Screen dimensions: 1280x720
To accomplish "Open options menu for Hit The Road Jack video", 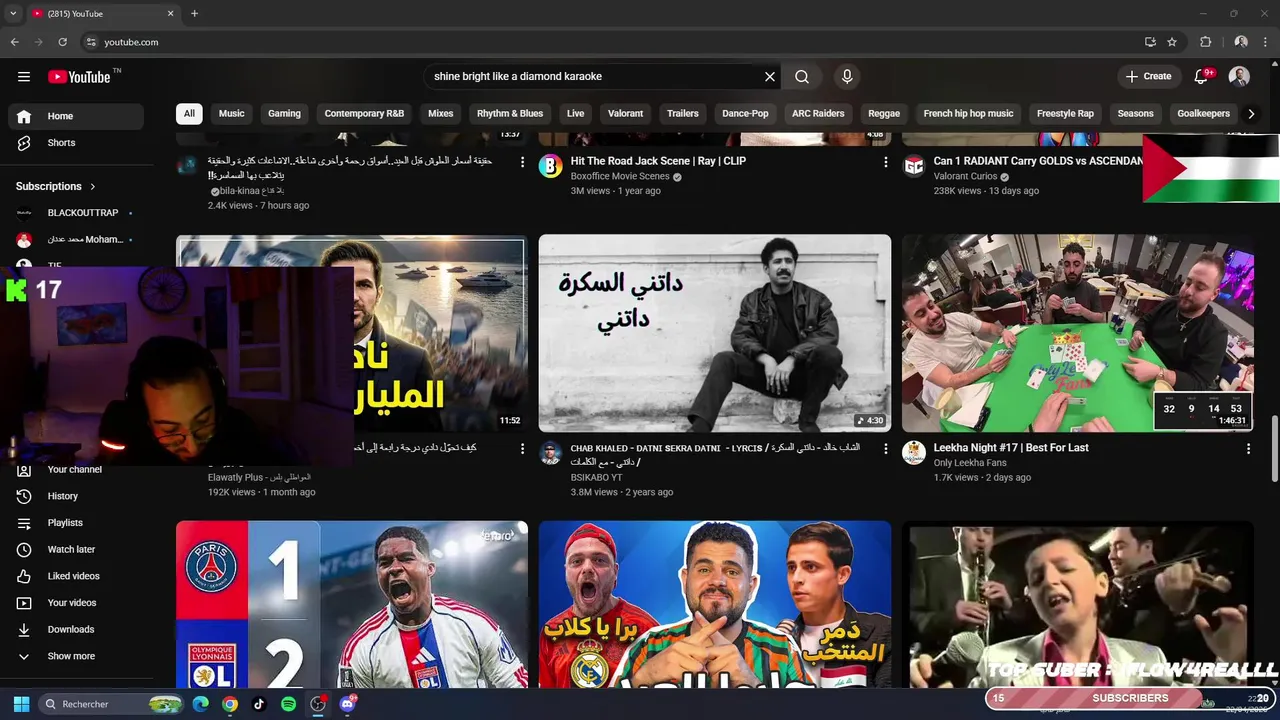I will coord(885,162).
